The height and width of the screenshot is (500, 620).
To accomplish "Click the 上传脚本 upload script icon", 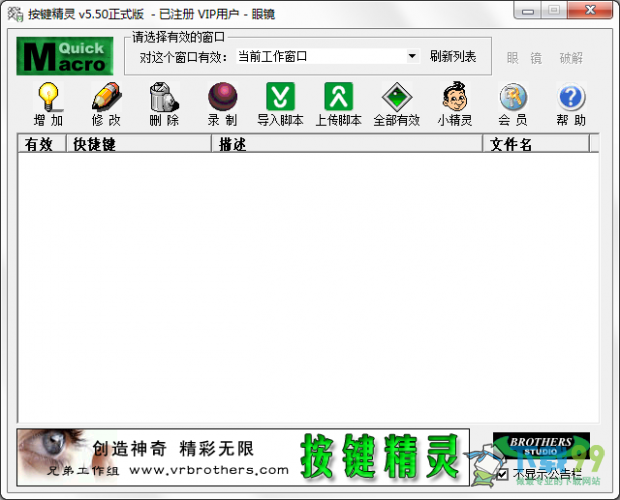I will (338, 97).
